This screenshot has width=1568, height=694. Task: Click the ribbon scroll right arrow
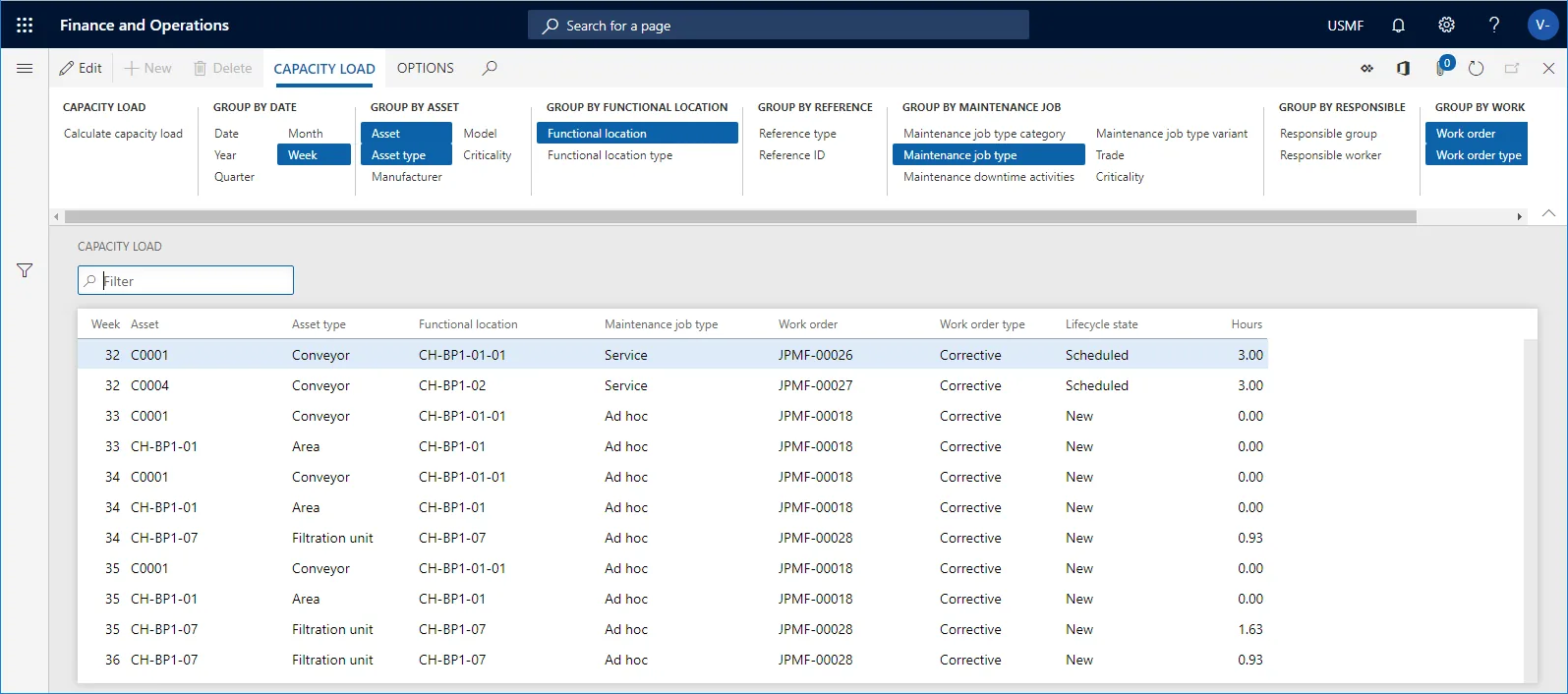coord(1520,216)
